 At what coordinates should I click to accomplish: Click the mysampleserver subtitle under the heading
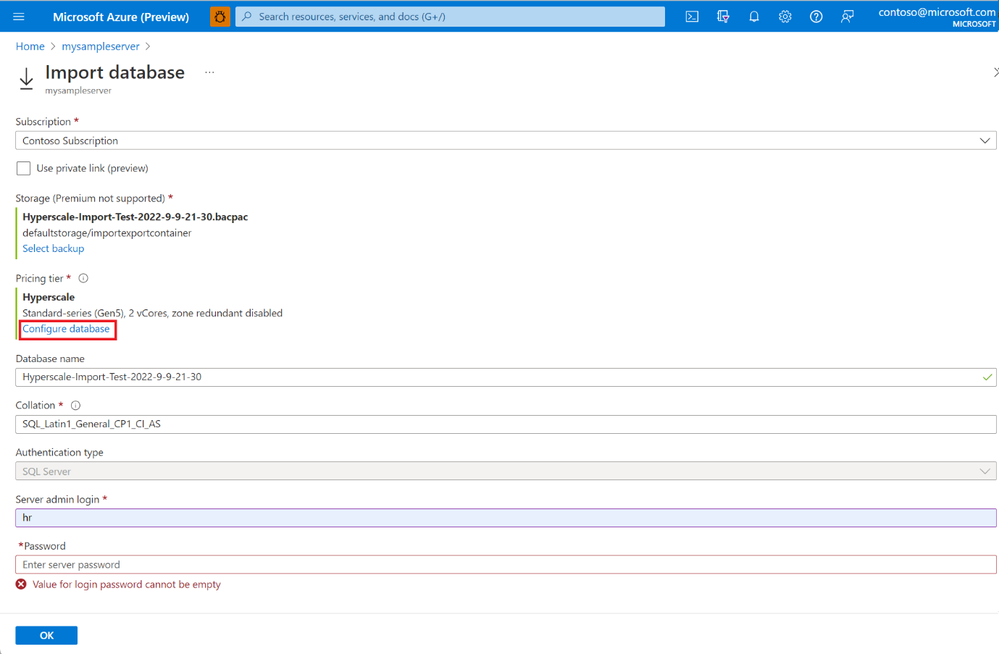click(78, 91)
